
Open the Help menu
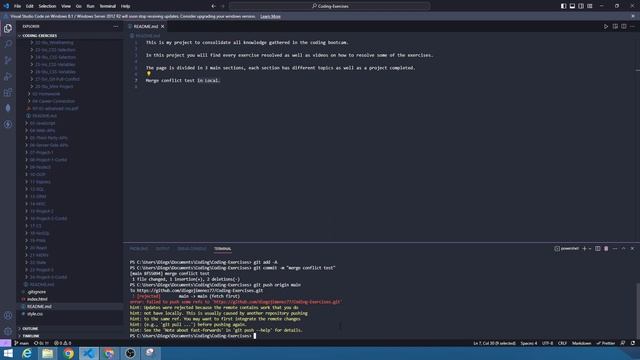click(125, 6)
